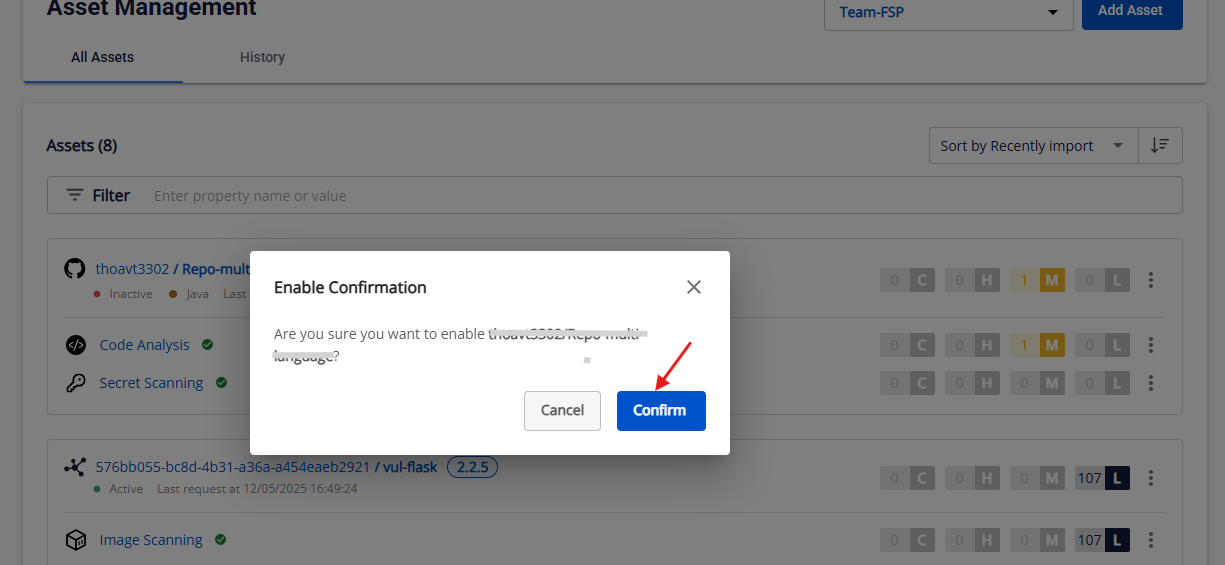Switch to the History tab
Viewport: 1225px width, 565px height.
point(262,57)
